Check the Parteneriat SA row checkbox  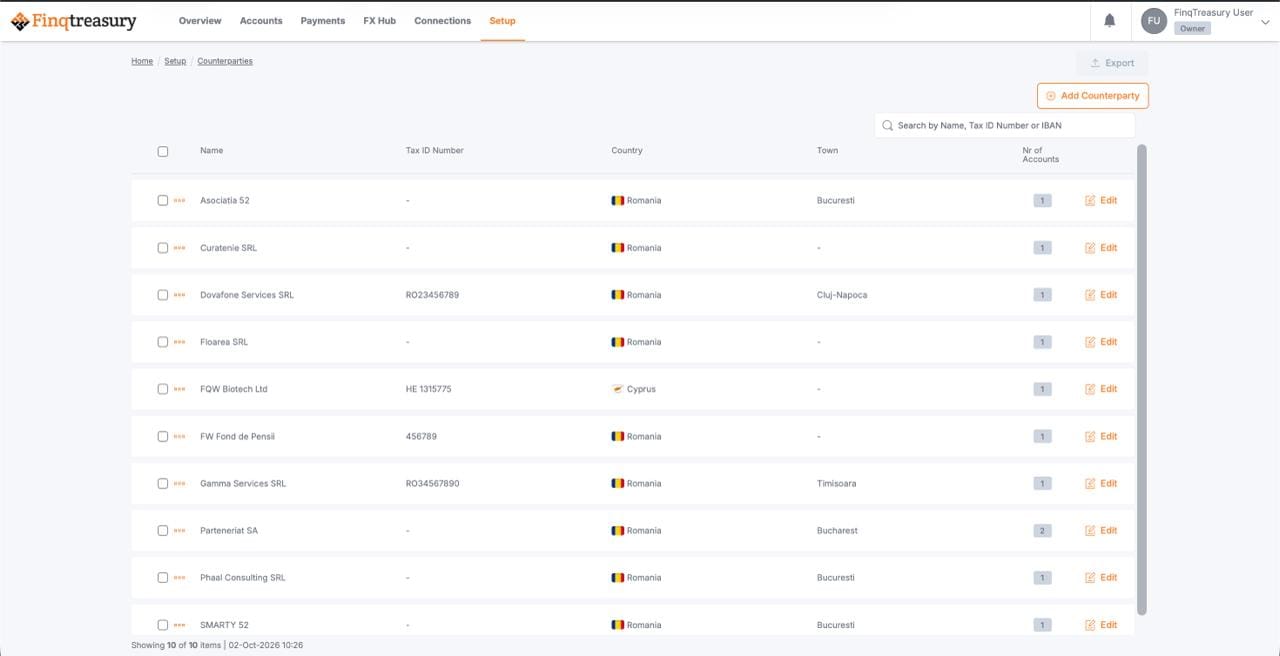point(163,530)
